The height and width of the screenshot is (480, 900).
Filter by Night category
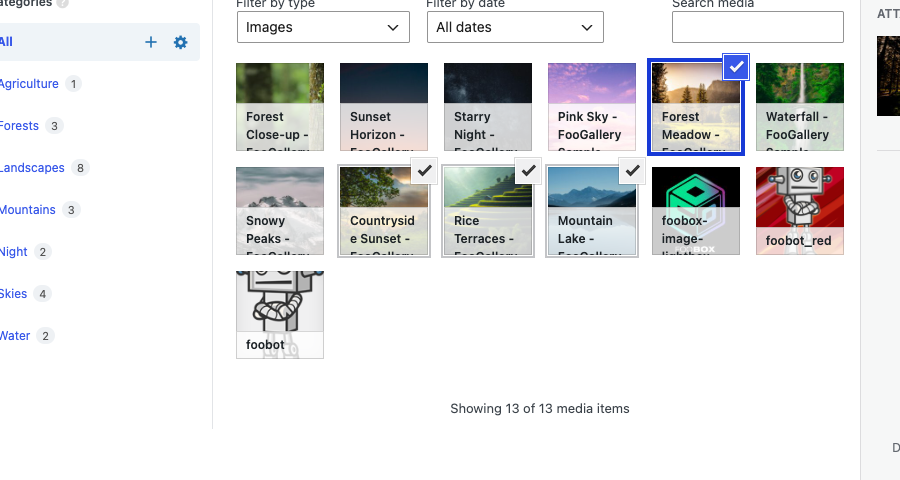coord(14,251)
